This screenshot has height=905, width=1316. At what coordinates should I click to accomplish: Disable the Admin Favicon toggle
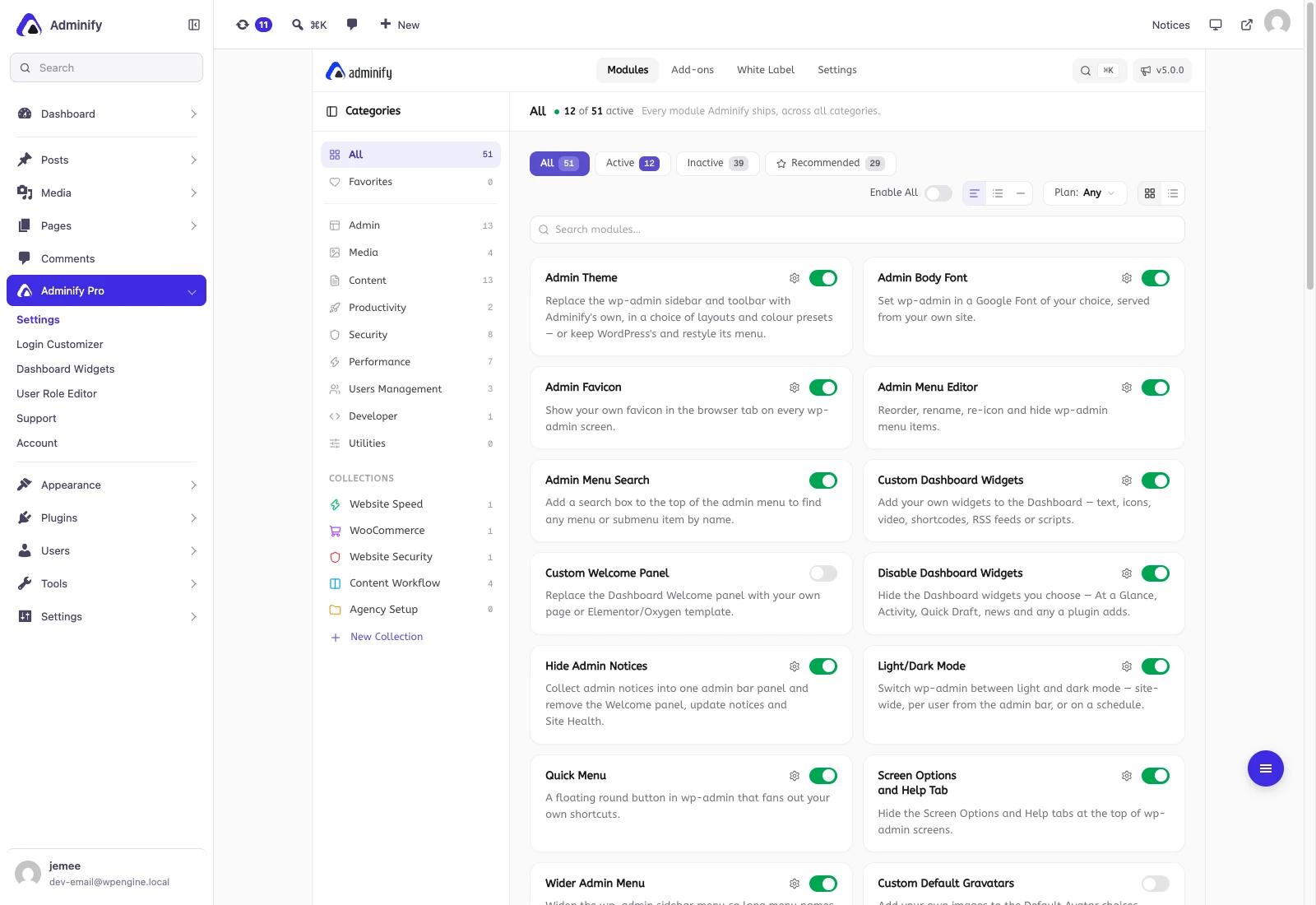823,388
